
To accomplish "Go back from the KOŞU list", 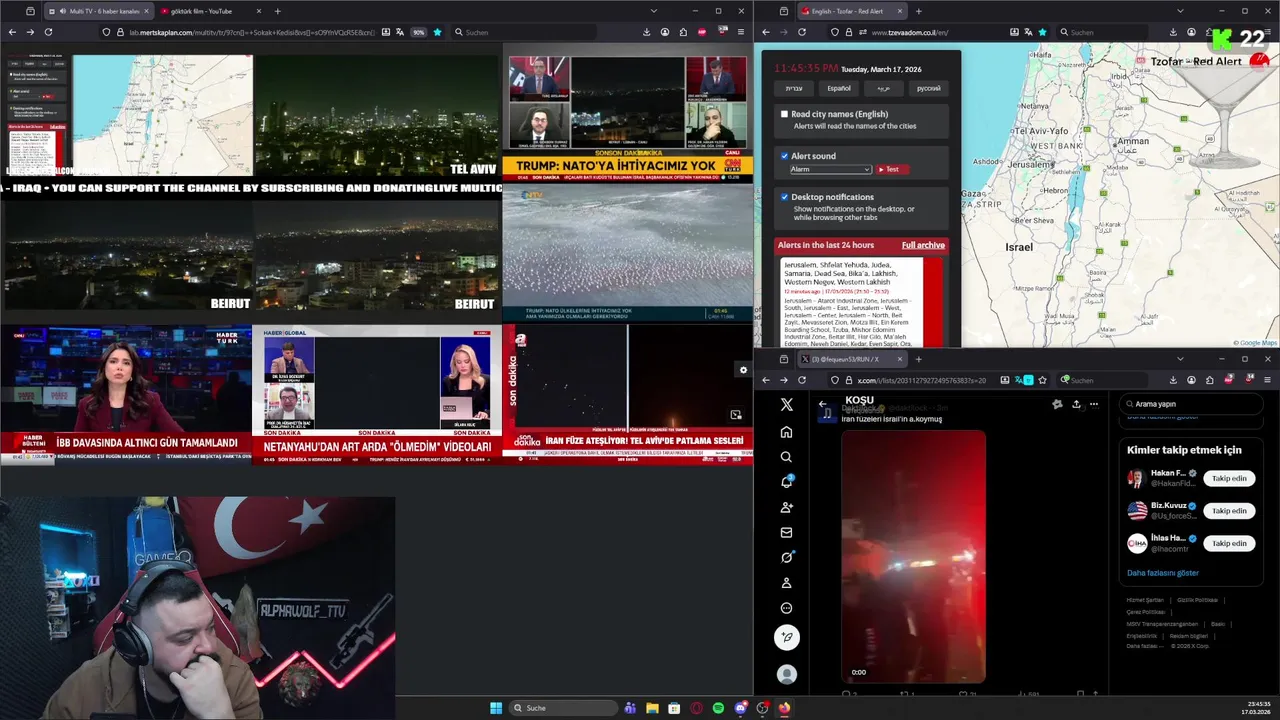I will [x=823, y=404].
